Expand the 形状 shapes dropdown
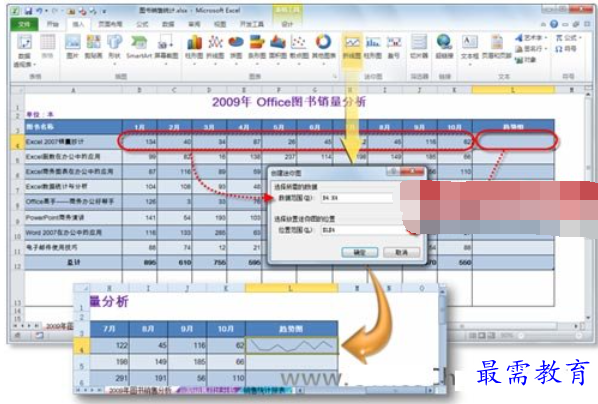This screenshot has width=598, height=404. click(x=114, y=64)
